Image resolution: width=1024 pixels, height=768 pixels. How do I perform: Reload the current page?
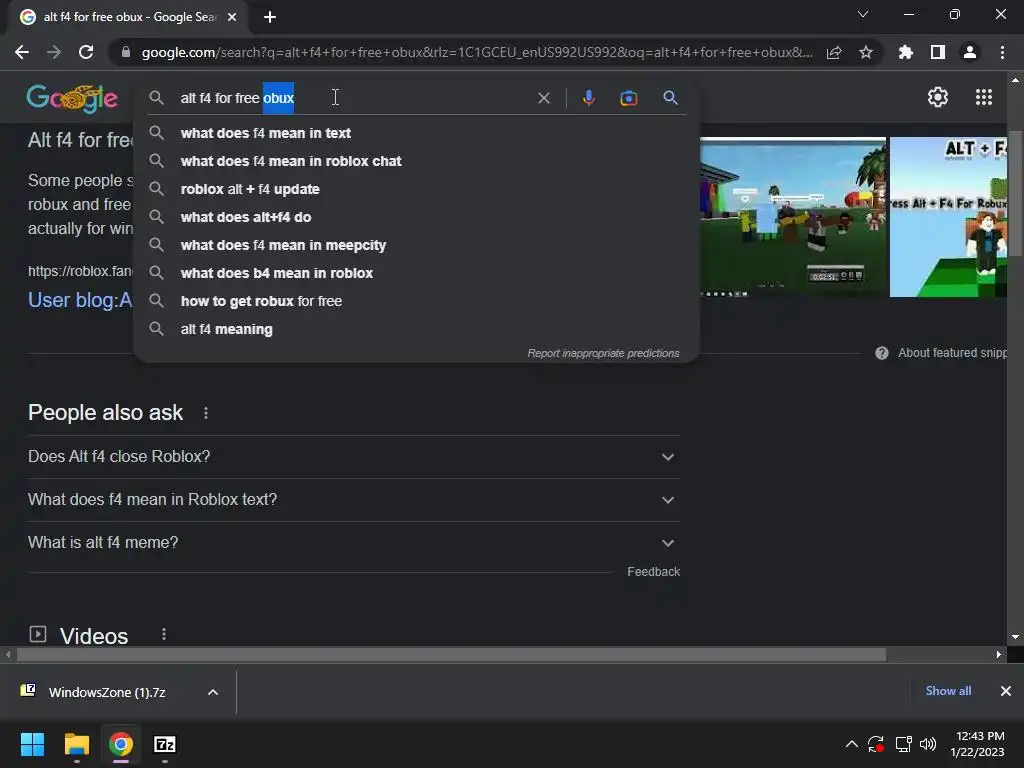coord(86,52)
